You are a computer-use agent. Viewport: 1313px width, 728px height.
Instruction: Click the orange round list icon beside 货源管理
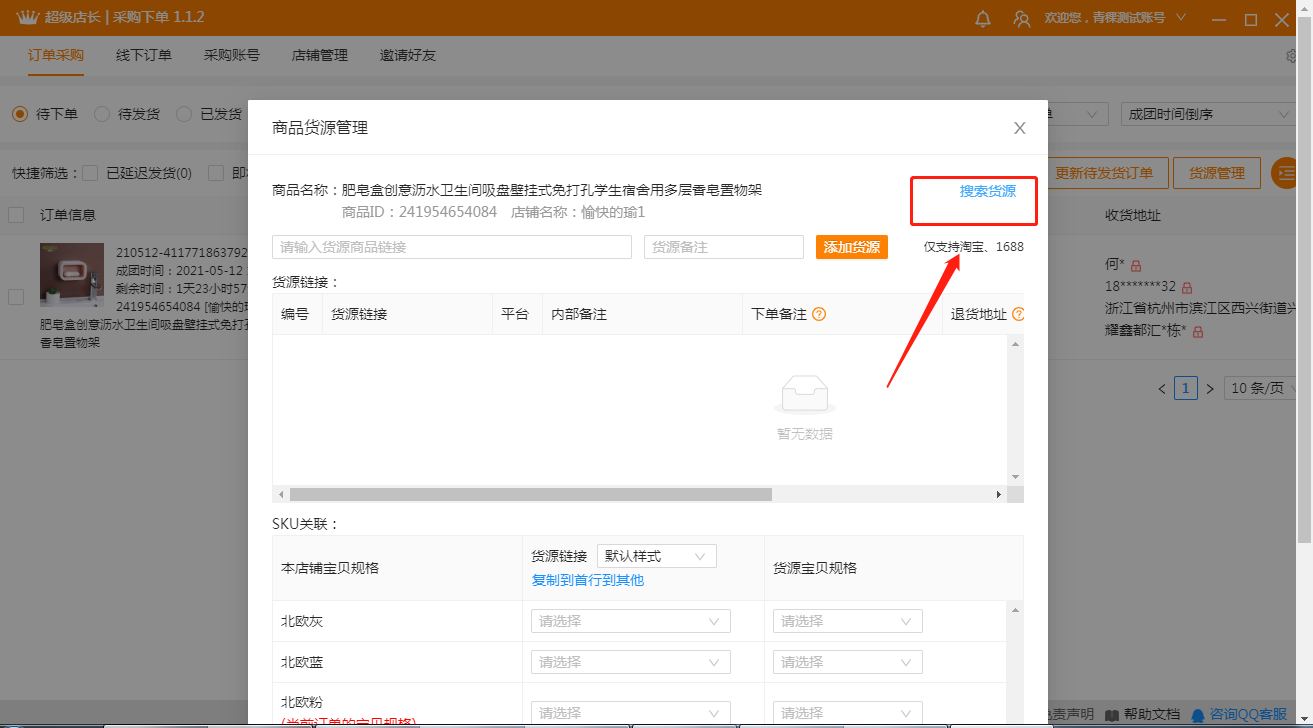click(x=1285, y=173)
